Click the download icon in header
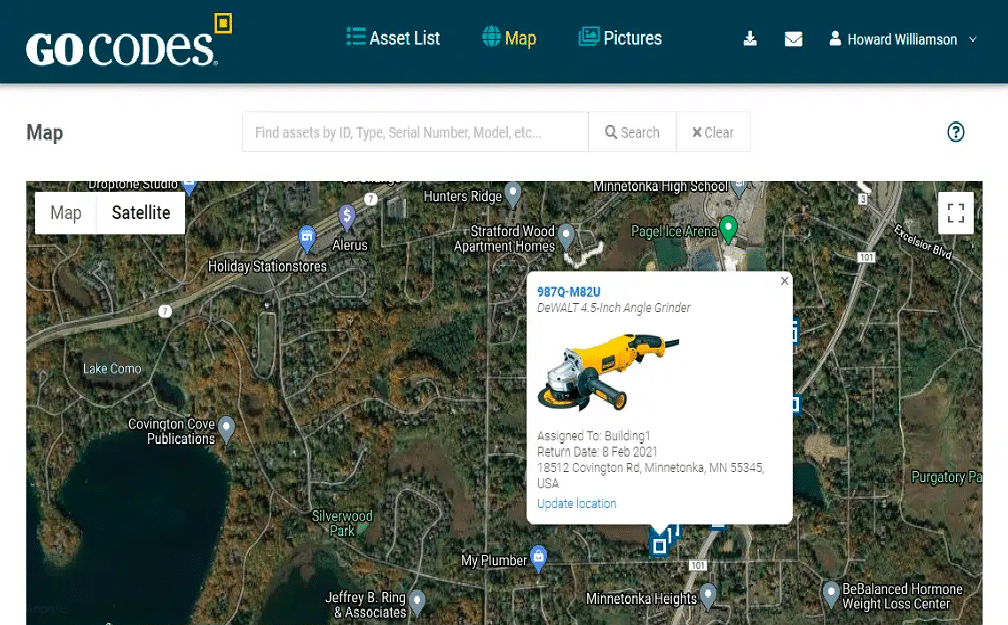This screenshot has height=625, width=1008. 750,39
